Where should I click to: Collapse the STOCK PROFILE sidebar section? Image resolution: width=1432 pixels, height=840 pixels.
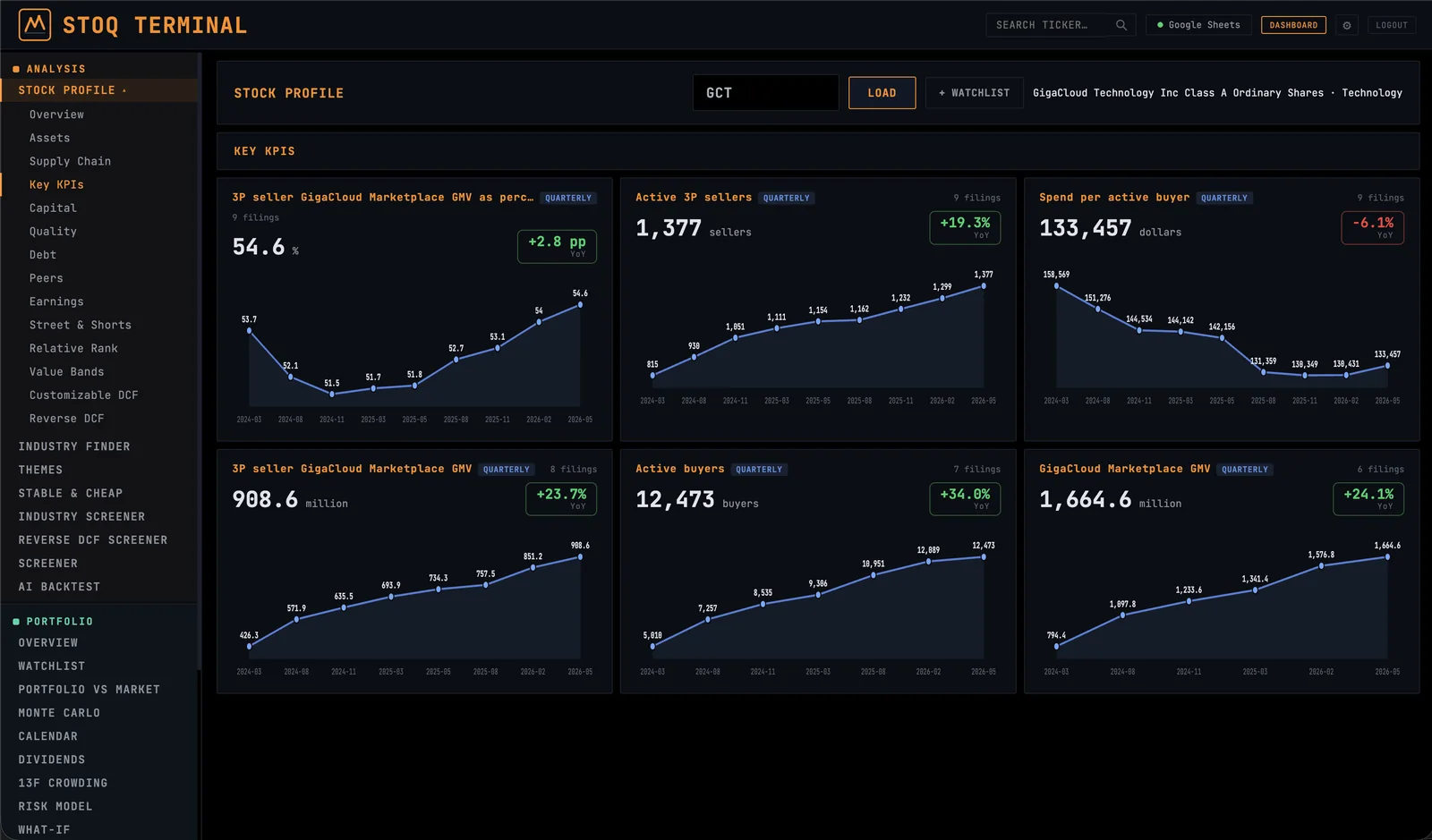(x=98, y=90)
